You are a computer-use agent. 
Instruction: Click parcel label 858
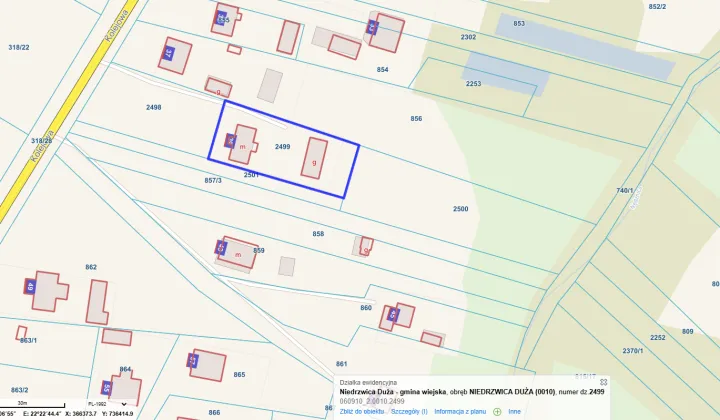point(318,234)
